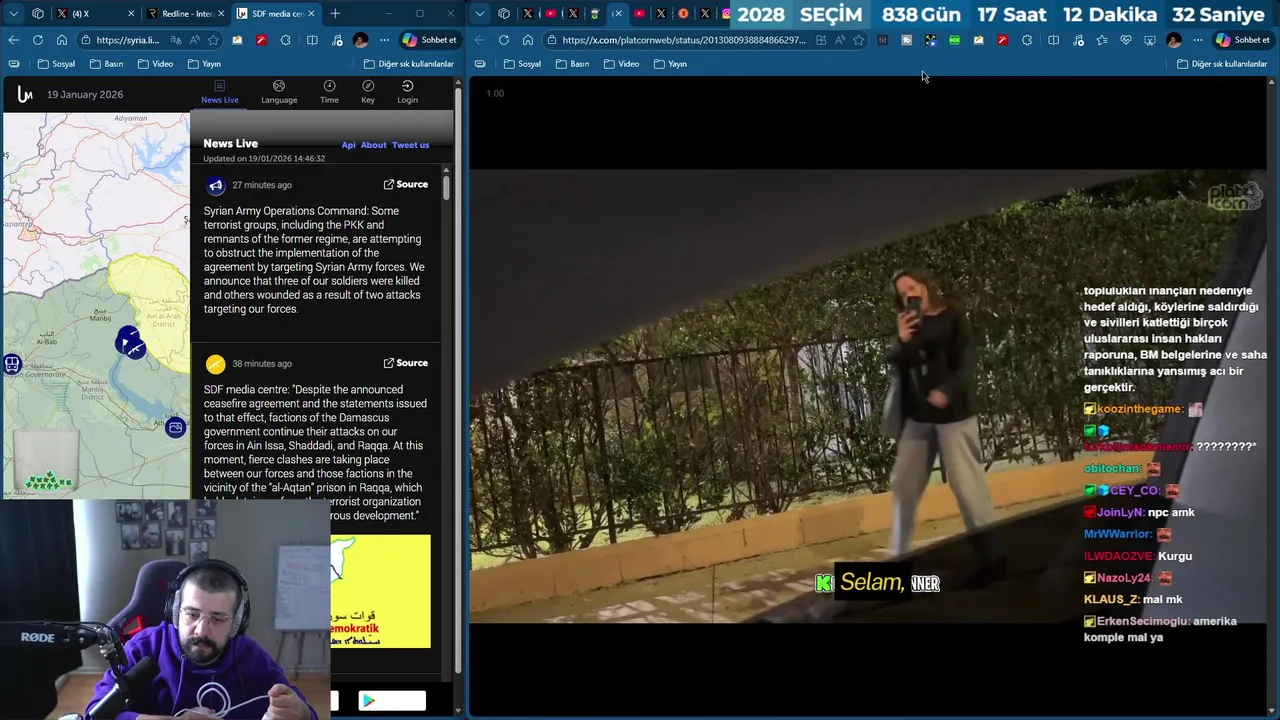Expand Video bookmarks folder in left browser

pyautogui.click(x=155, y=64)
